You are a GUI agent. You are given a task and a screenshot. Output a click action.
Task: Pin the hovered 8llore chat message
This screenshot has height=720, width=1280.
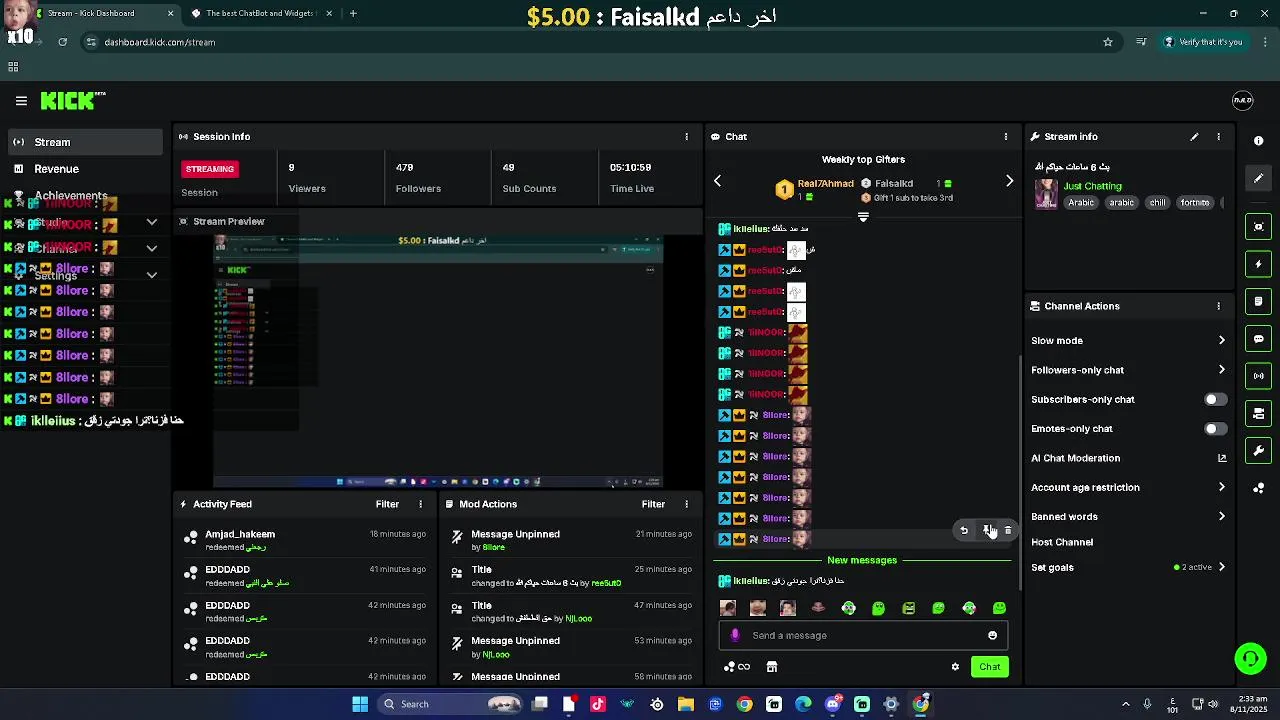point(987,531)
